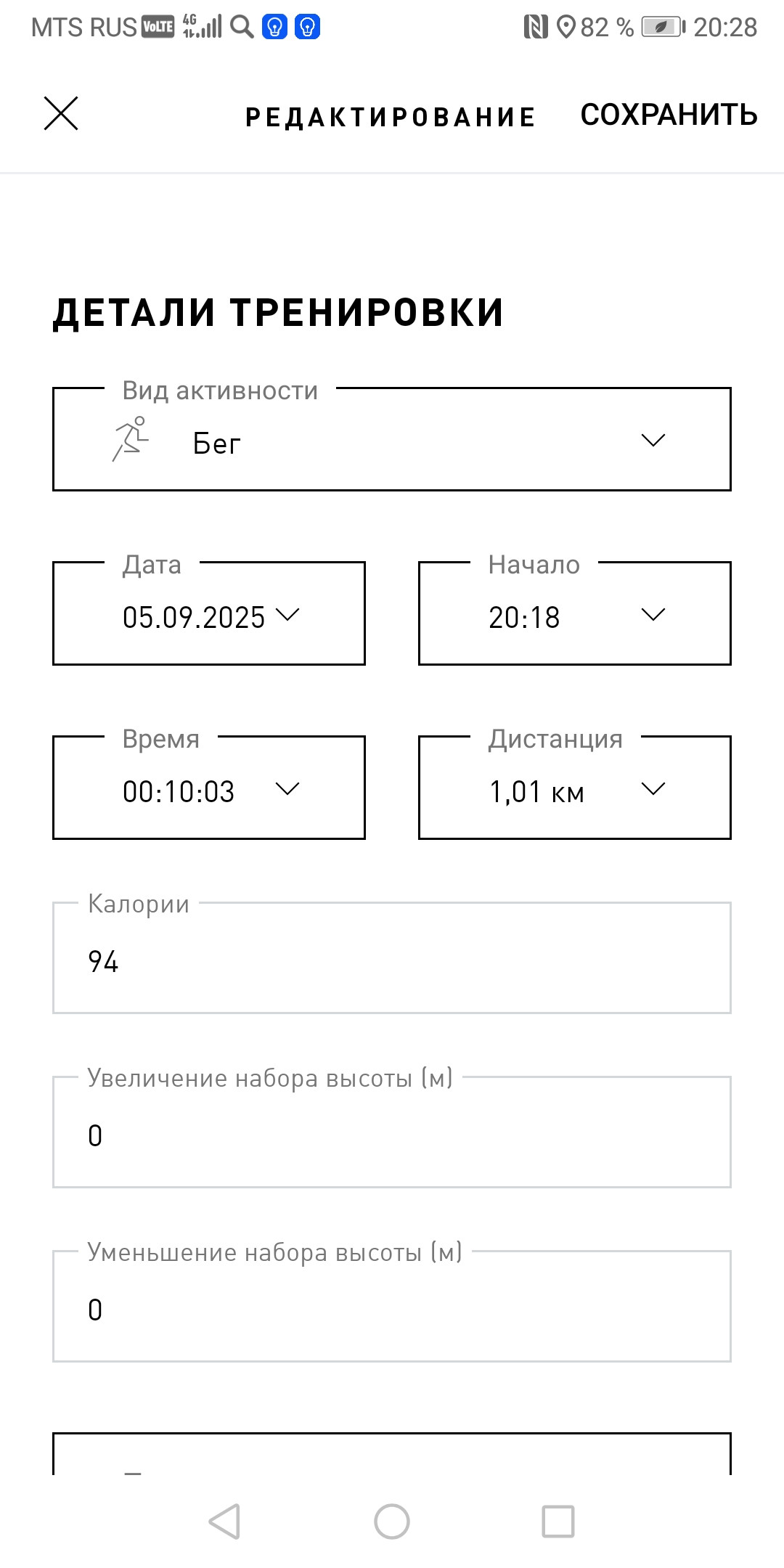Tap the NFC icon in the status bar
Image resolution: width=784 pixels, height=1568 pixels.
(536, 27)
